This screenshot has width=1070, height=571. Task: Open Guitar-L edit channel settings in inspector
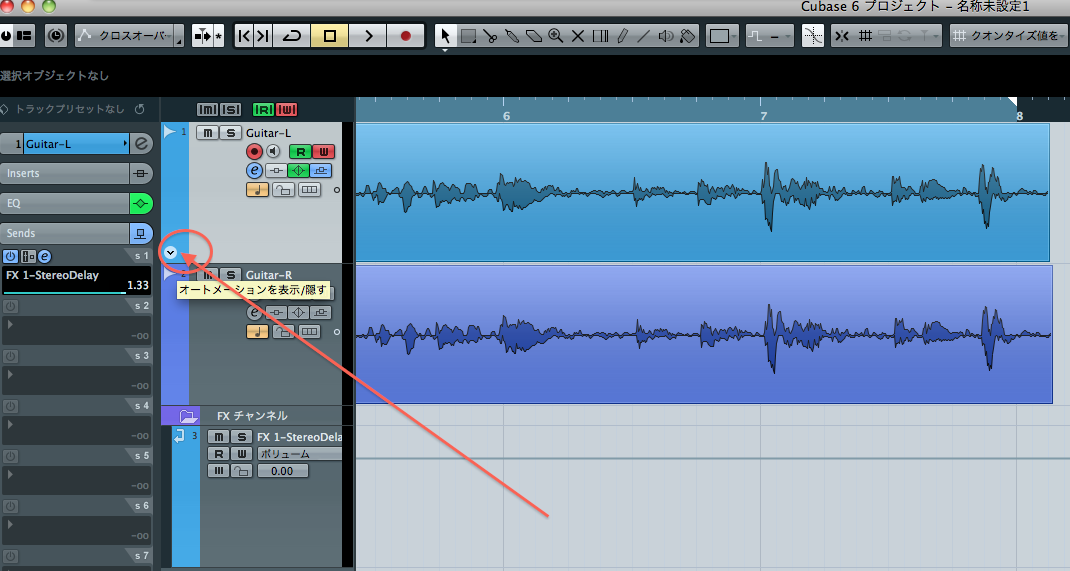(x=142, y=144)
